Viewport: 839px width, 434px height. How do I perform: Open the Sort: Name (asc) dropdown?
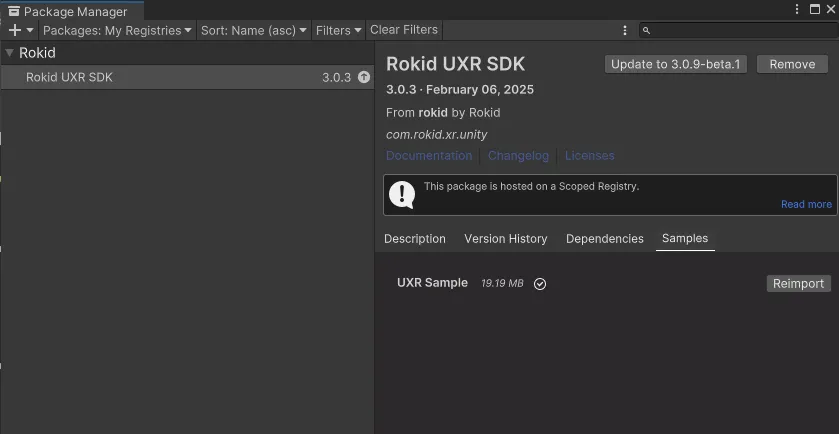point(254,31)
